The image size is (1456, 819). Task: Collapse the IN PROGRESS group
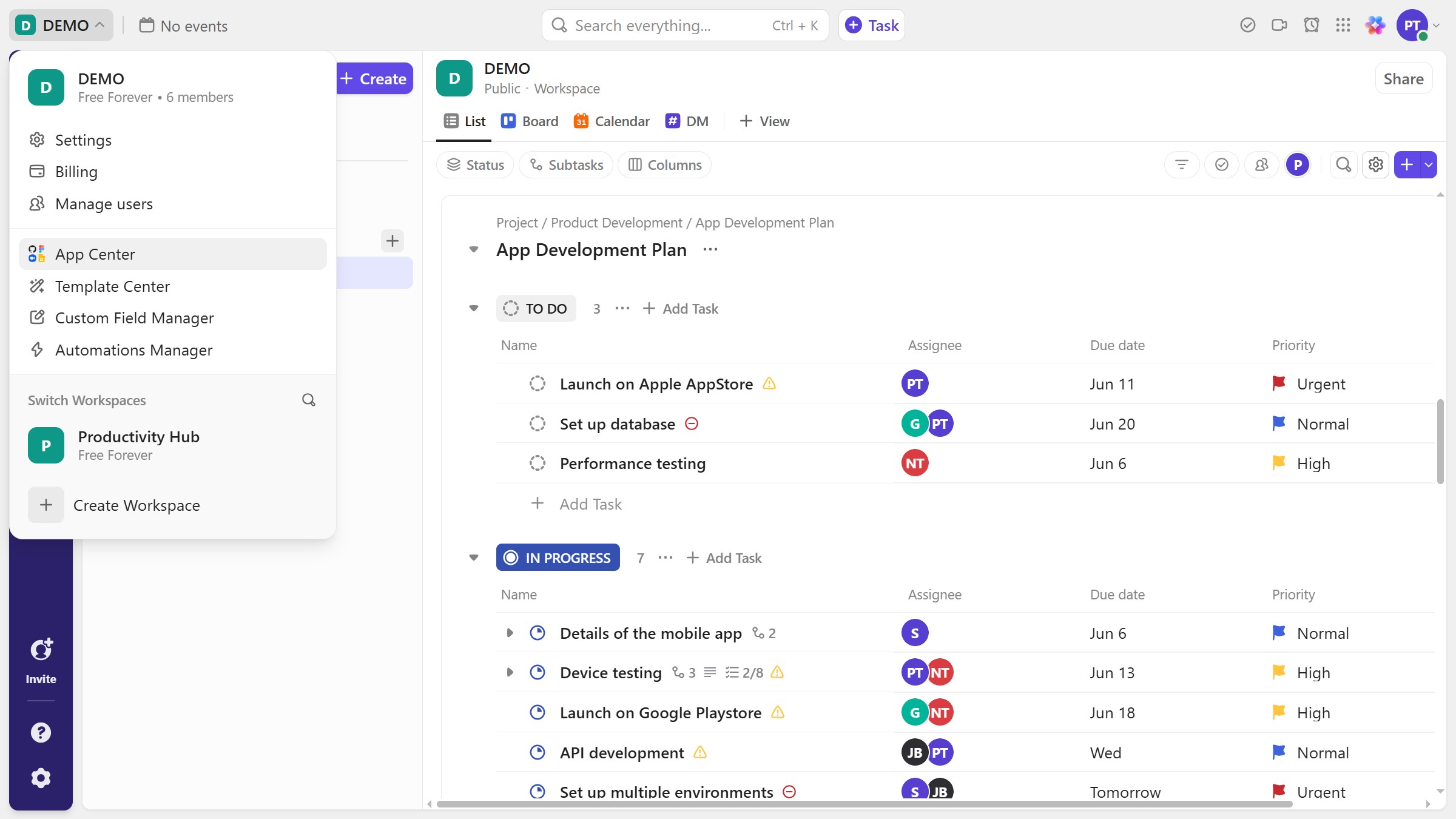[x=474, y=558]
